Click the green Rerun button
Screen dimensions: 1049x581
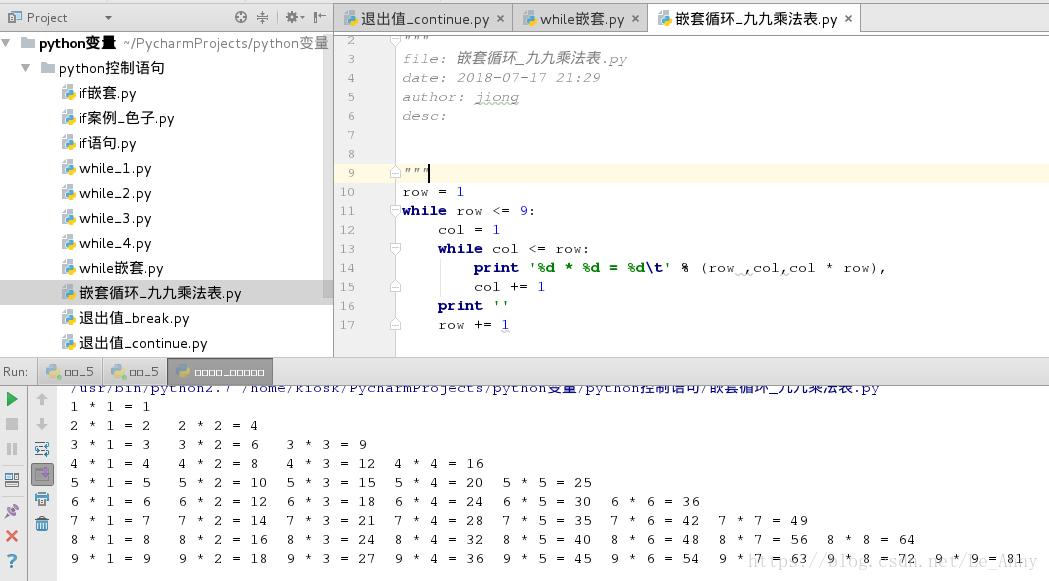click(x=12, y=400)
